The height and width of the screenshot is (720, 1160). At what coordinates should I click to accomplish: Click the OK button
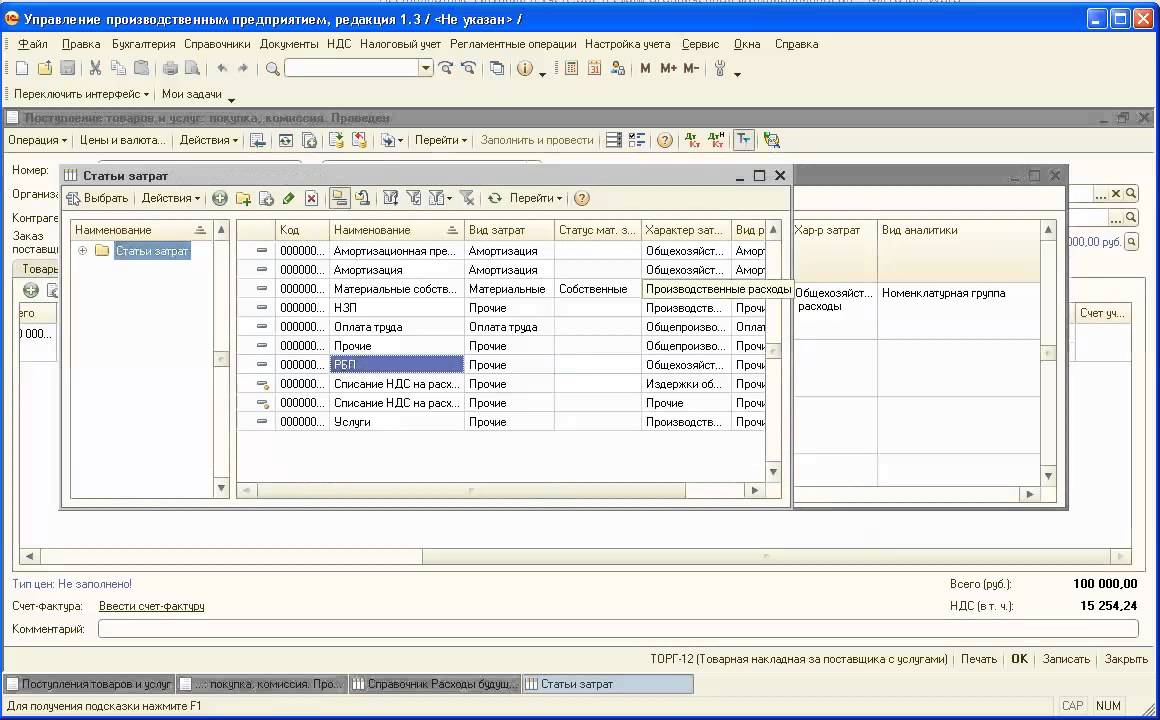pyautogui.click(x=1019, y=659)
